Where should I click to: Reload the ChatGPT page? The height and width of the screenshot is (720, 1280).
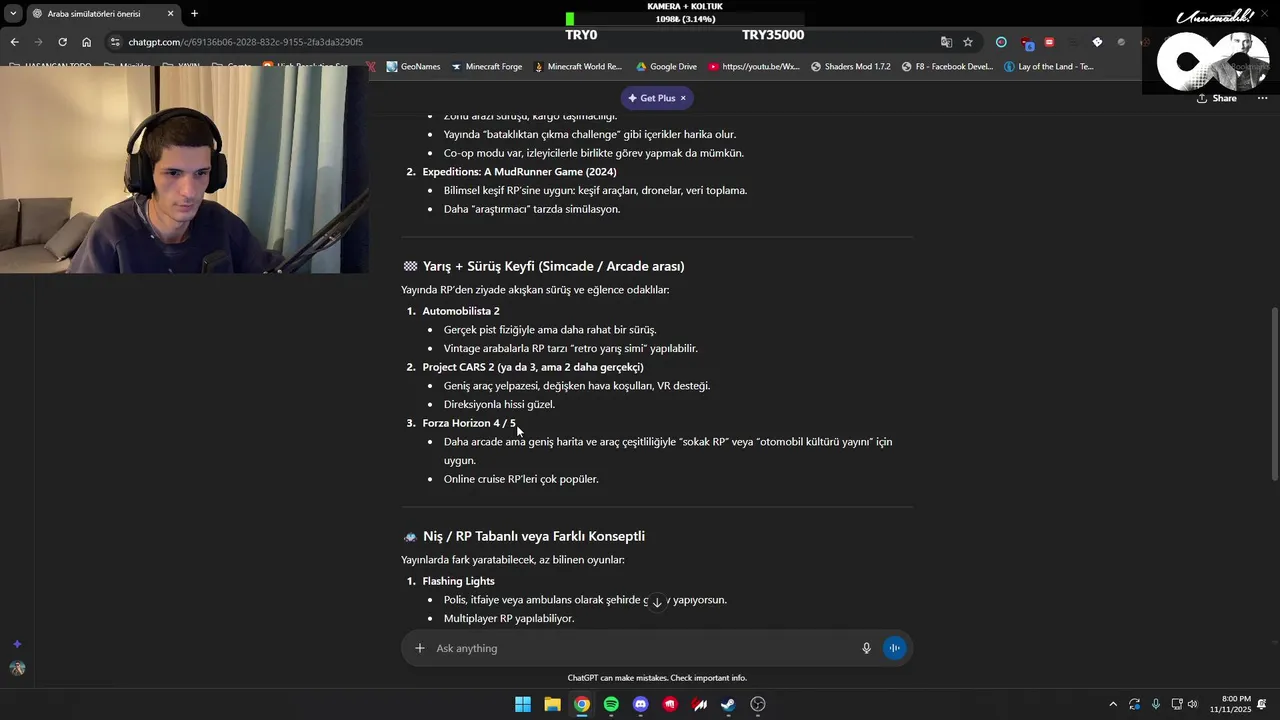tap(62, 42)
